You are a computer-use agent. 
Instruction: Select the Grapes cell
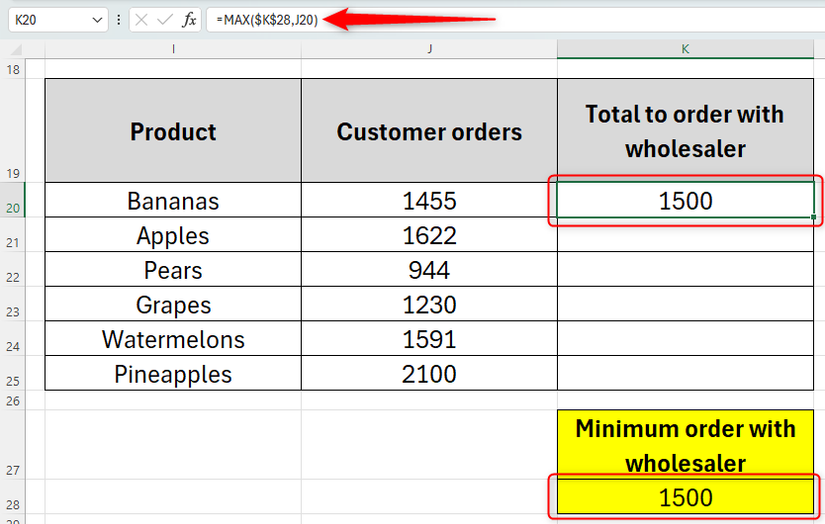pos(173,304)
